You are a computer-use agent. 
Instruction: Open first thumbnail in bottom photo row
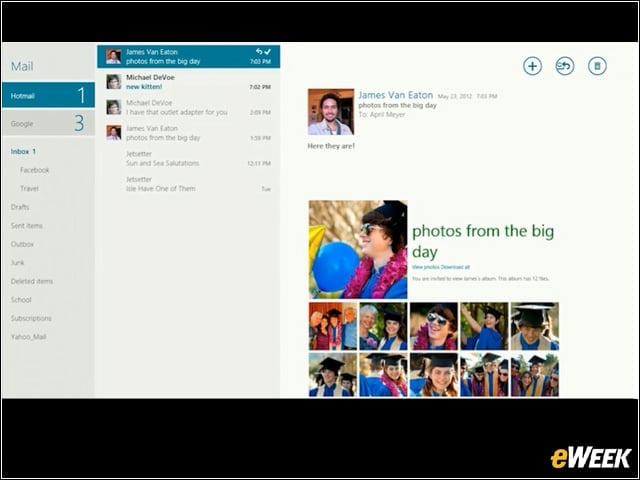[333, 375]
